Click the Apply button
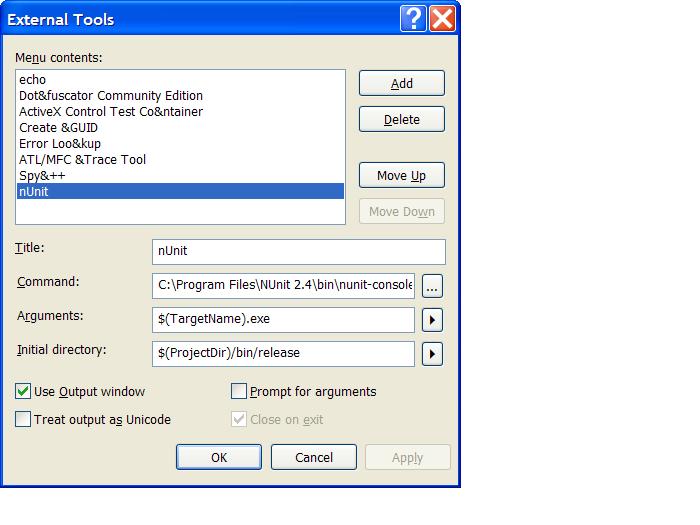This screenshot has width=700, height=525. [x=408, y=457]
